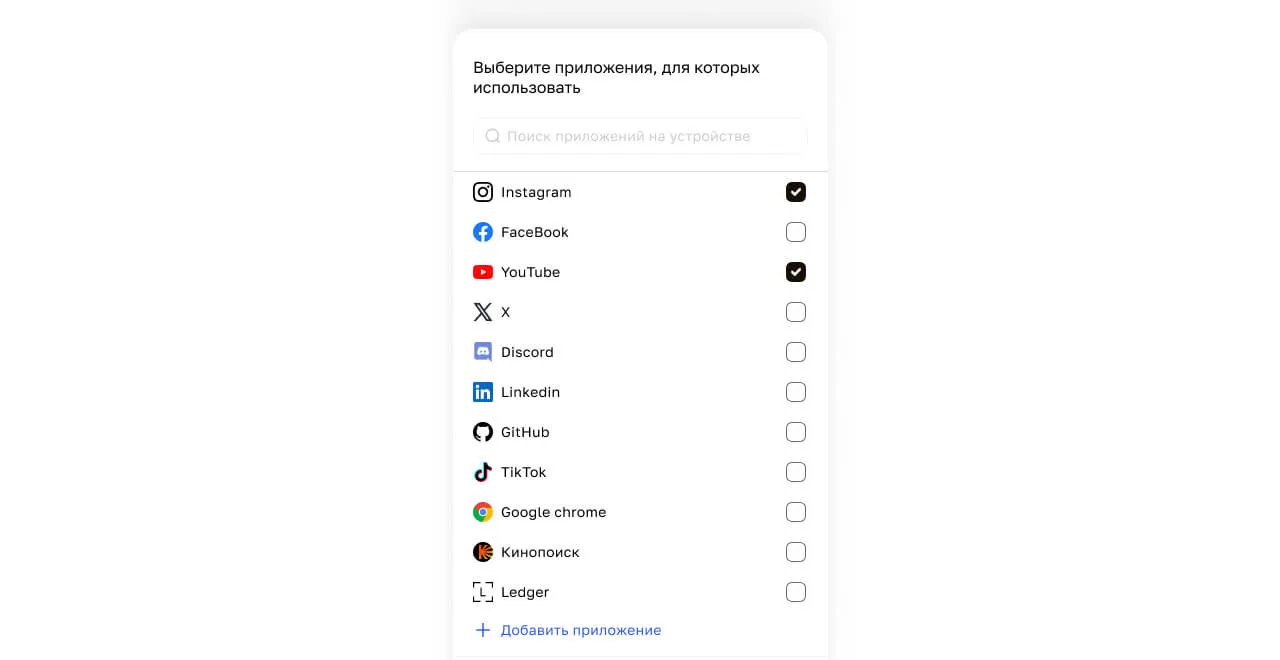Click the X logo icon
The width and height of the screenshot is (1280, 660).
coord(483,312)
